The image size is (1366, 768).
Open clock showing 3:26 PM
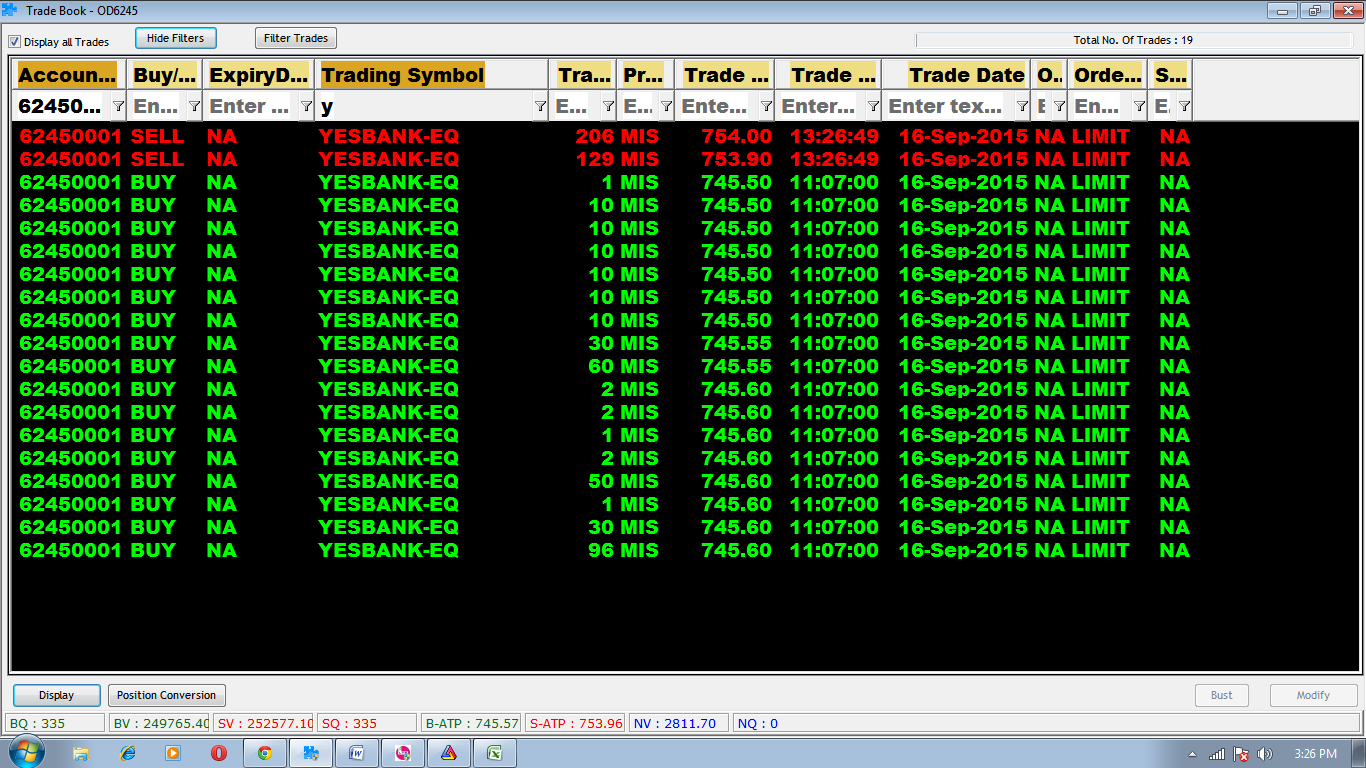coord(1315,753)
